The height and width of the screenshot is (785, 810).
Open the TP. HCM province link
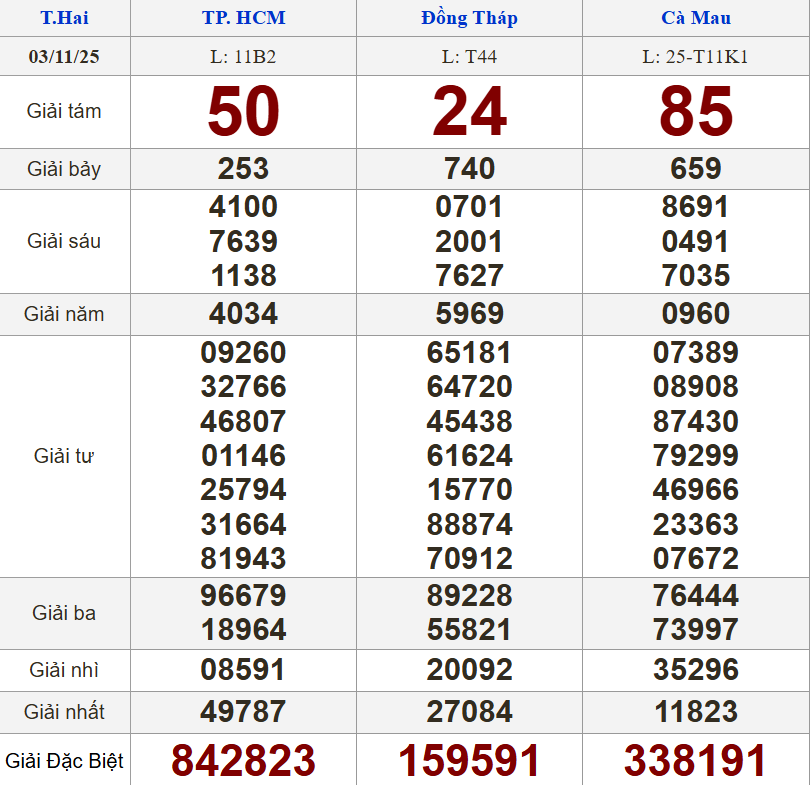pyautogui.click(x=243, y=18)
